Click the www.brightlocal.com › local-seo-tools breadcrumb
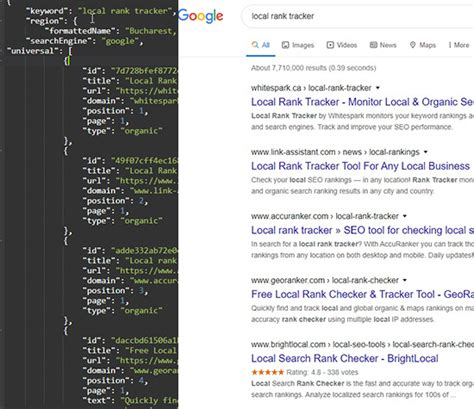This screenshot has height=409, width=474. tap(362, 344)
